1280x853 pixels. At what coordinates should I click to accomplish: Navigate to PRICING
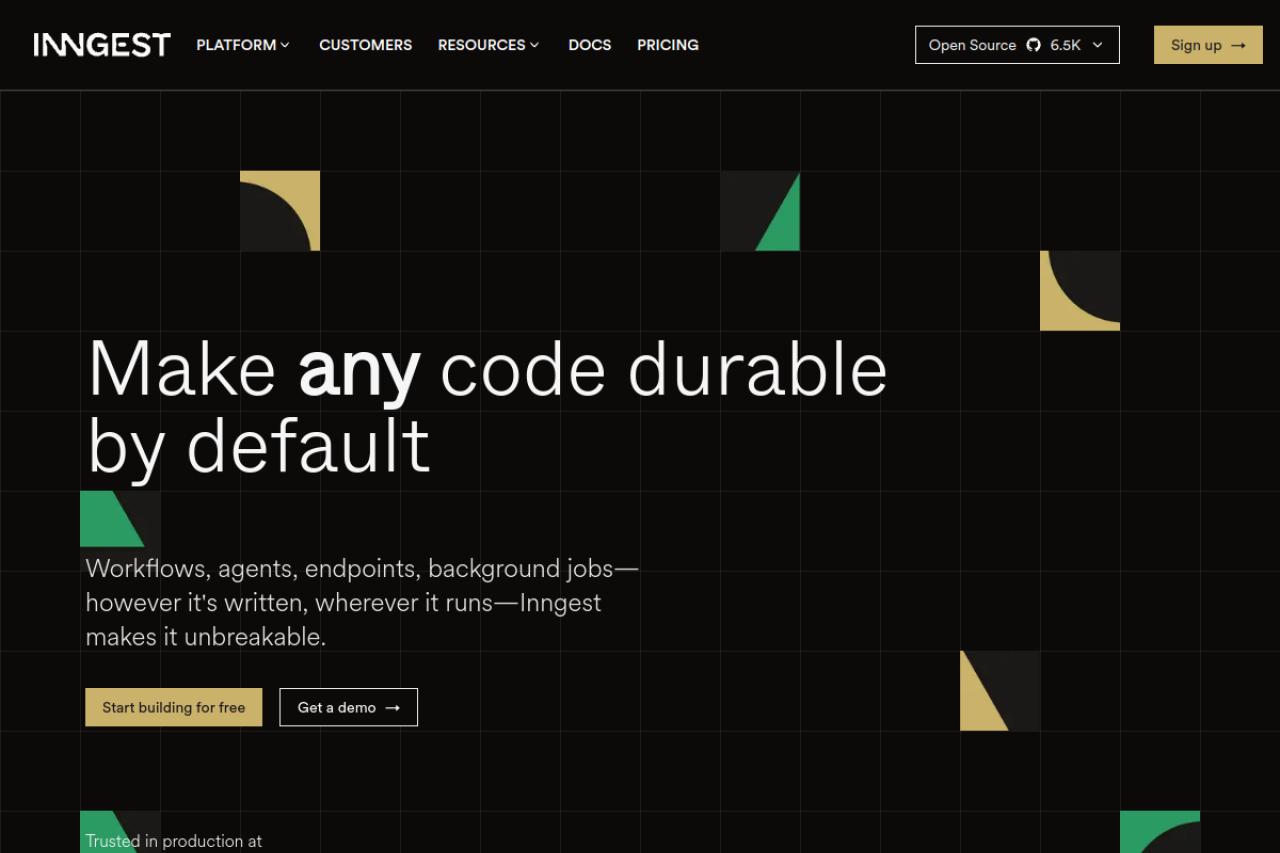click(x=667, y=45)
